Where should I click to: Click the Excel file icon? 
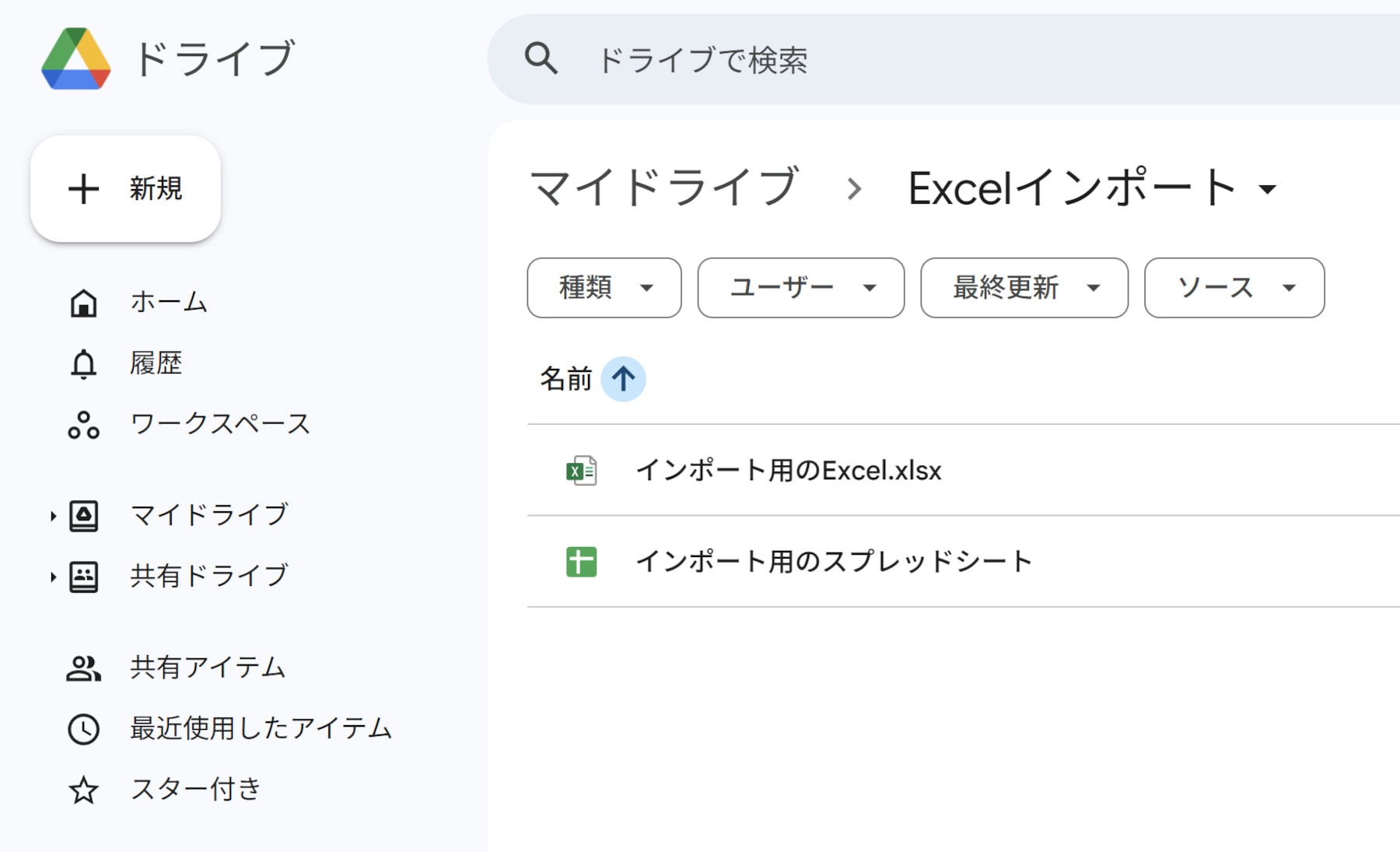point(581,471)
